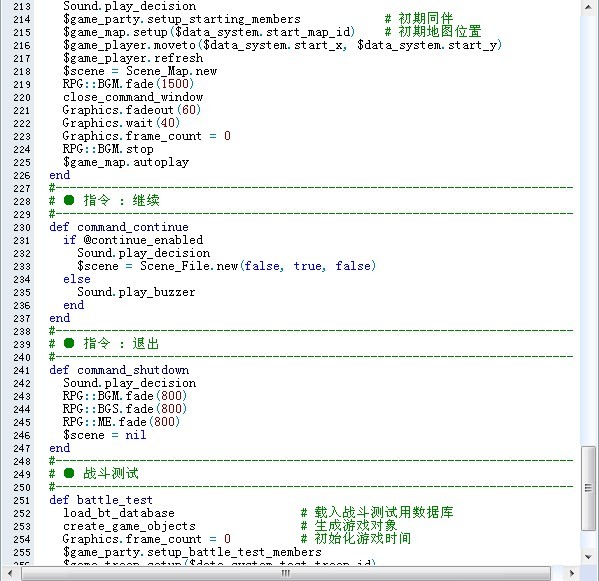Screen dimensions: 599x581
Task: Click the 'end' keyword on line 226
Action: [60, 175]
